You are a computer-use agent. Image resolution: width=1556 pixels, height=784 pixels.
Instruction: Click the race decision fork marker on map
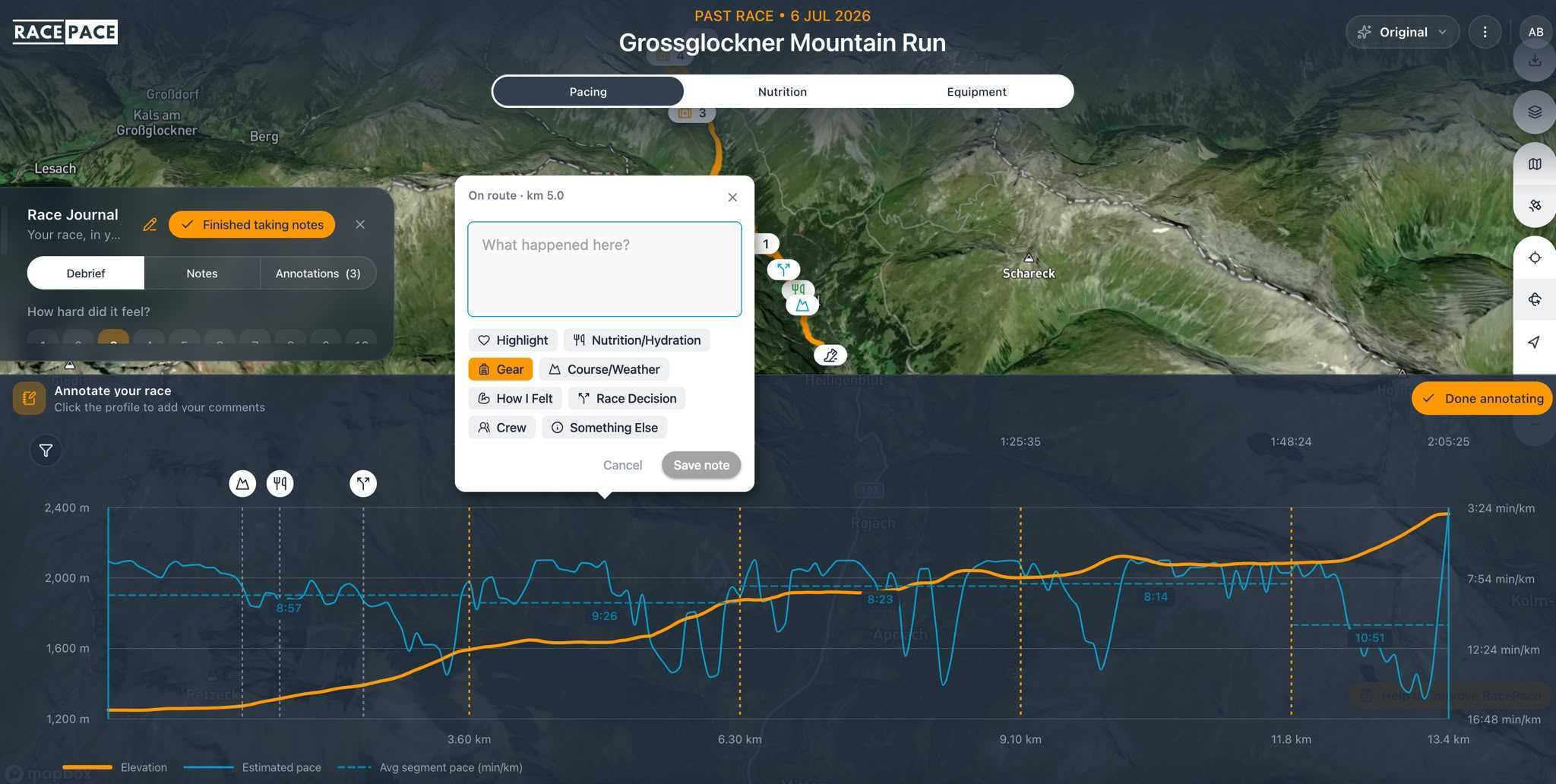[x=783, y=269]
